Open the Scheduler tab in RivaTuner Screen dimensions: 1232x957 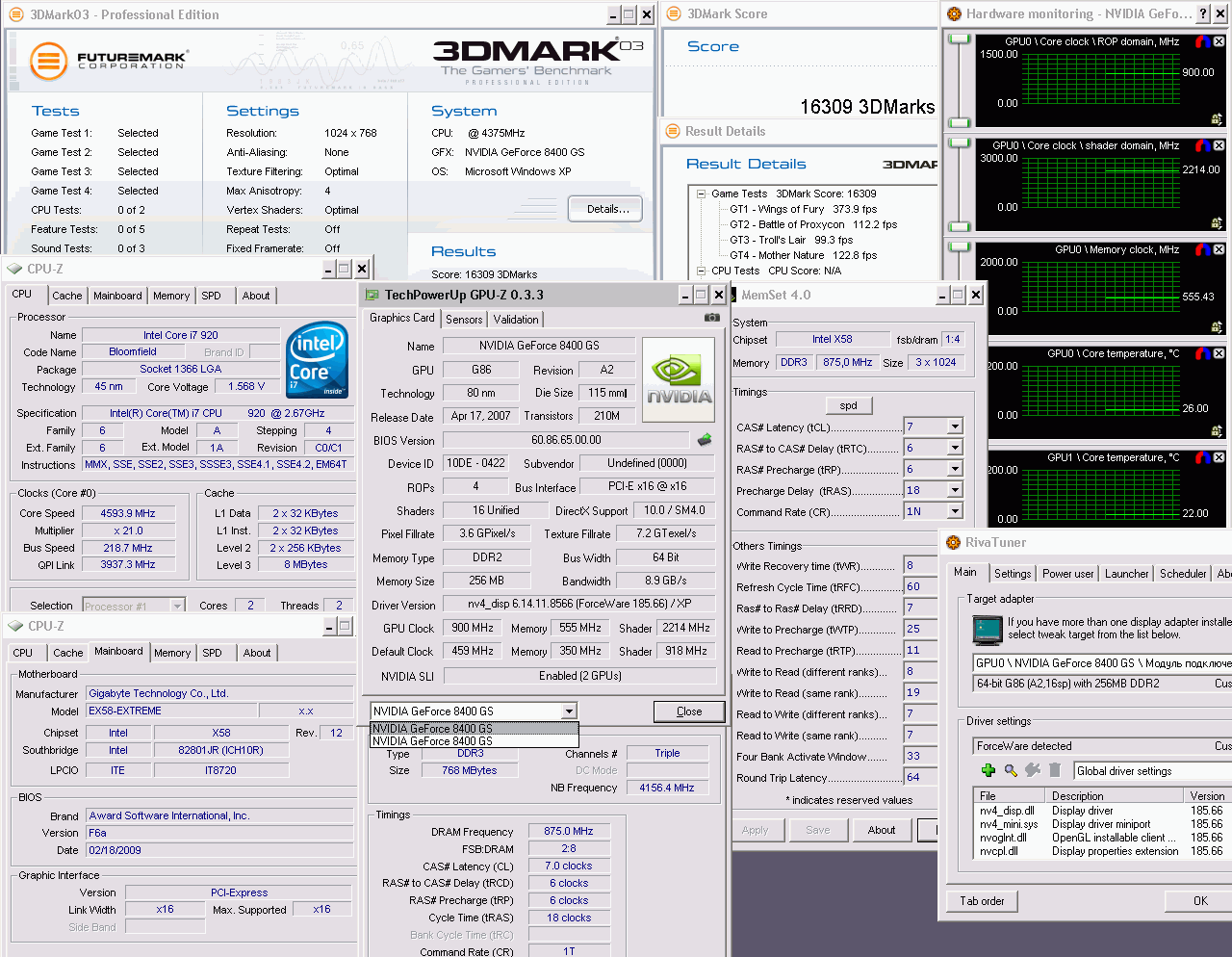(1183, 574)
